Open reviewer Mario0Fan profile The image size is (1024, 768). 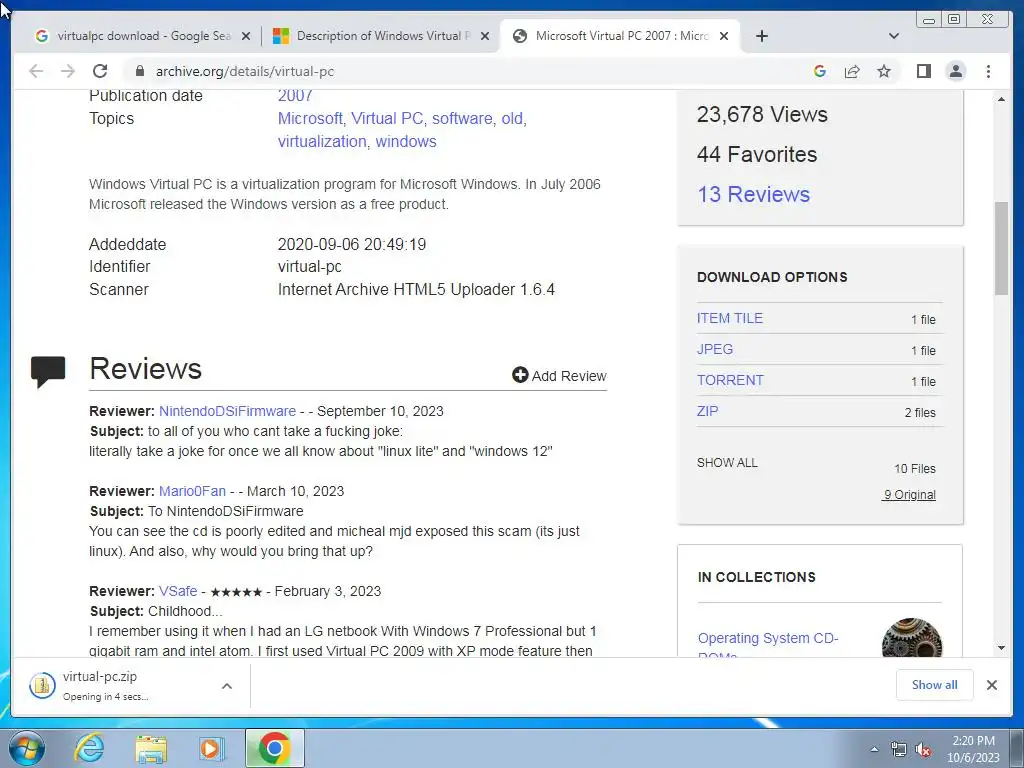pyautogui.click(x=192, y=491)
